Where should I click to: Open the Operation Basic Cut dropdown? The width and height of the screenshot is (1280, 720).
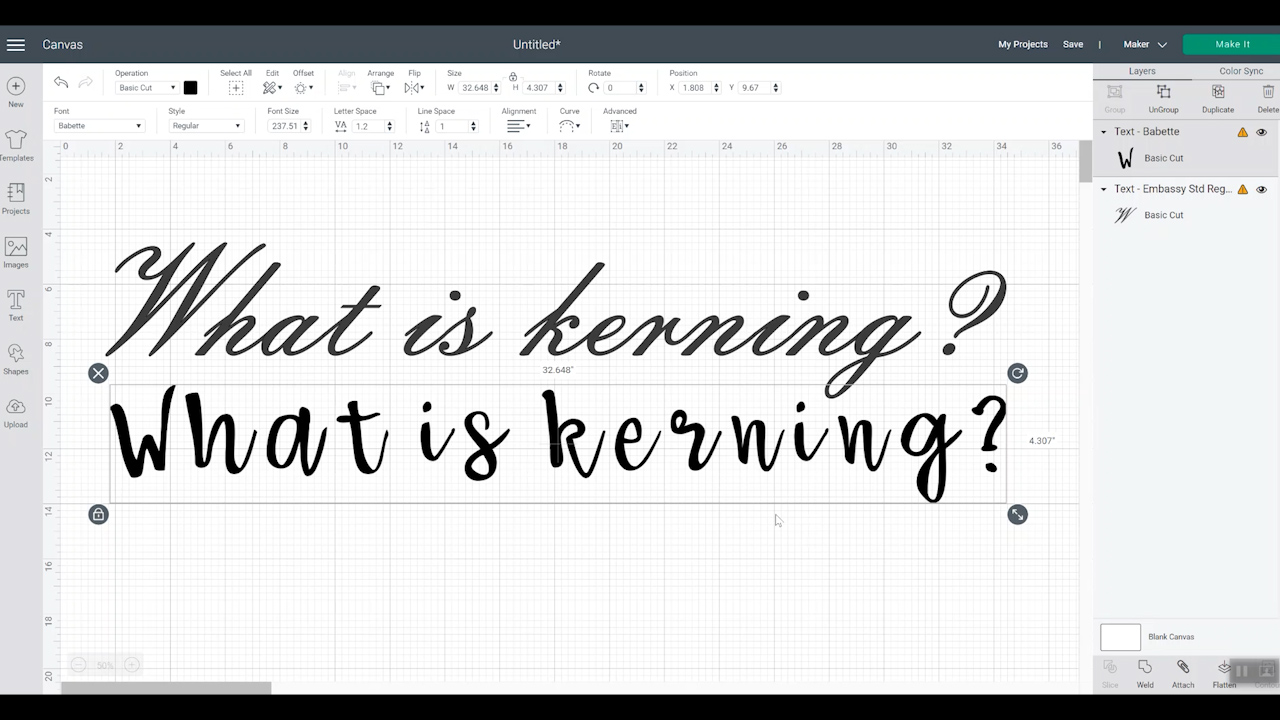tap(146, 88)
